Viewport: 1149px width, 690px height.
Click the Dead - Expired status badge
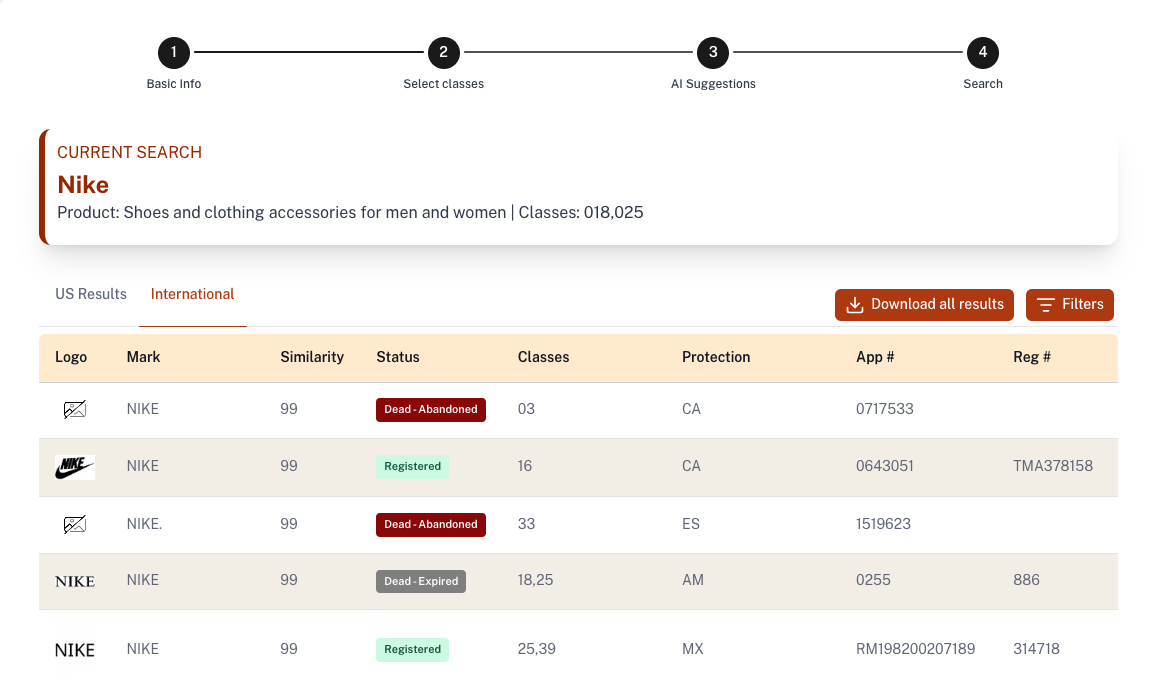(421, 582)
